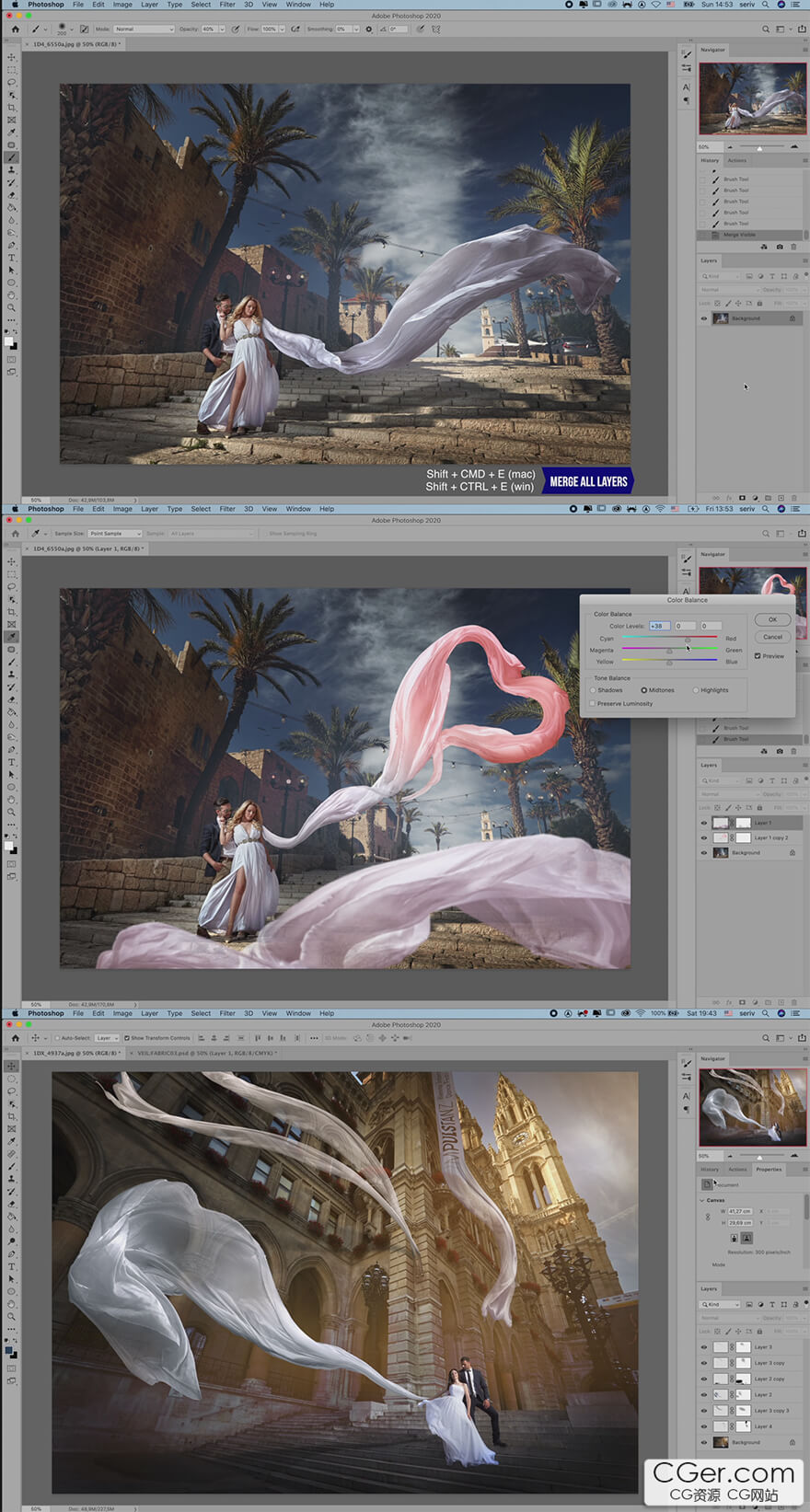Switch to Actions tab in 1D4_6550a (RGB/8) window
The height and width of the screenshot is (1512, 810).
coord(737,160)
